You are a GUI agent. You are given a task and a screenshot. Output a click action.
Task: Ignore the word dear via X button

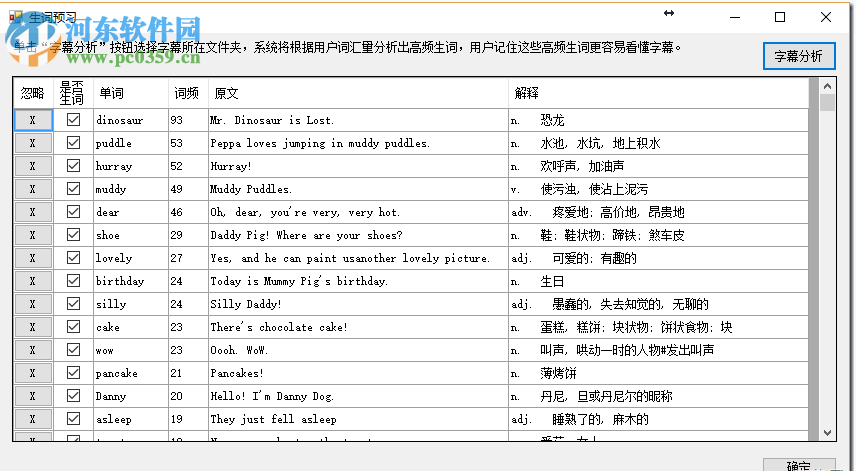pyautogui.click(x=33, y=212)
